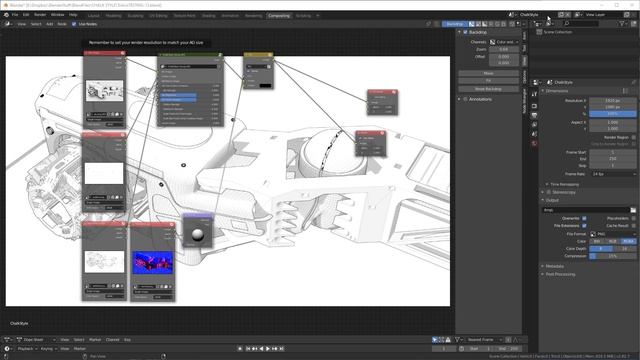Toggle the Backdrop header button
The height and width of the screenshot is (360, 640).
pyautogui.click(x=454, y=24)
